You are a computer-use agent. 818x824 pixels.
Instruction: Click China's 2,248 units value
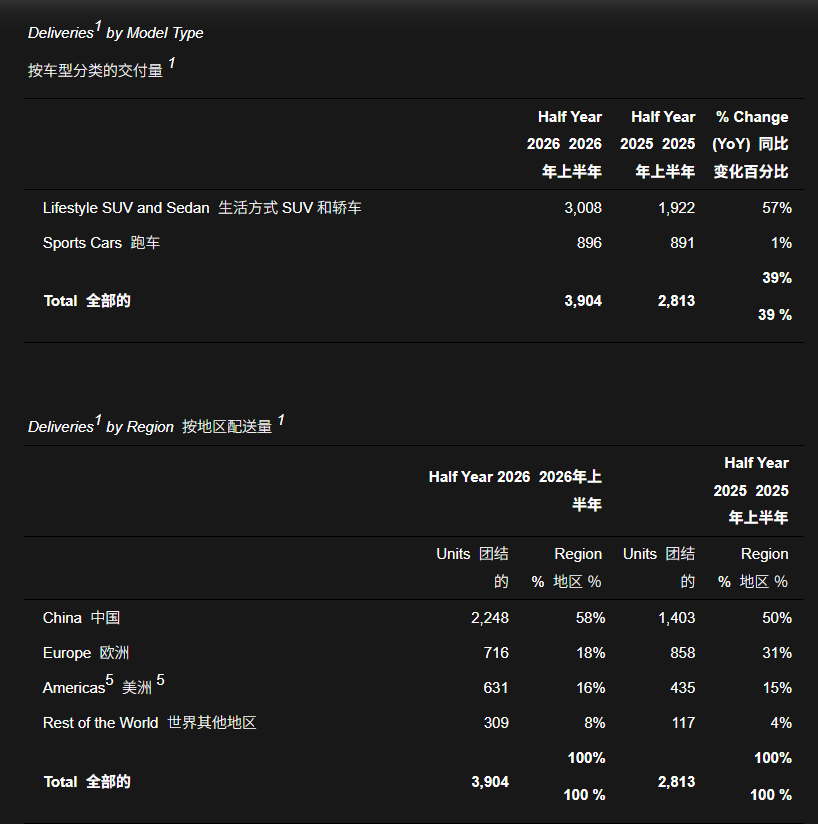490,617
